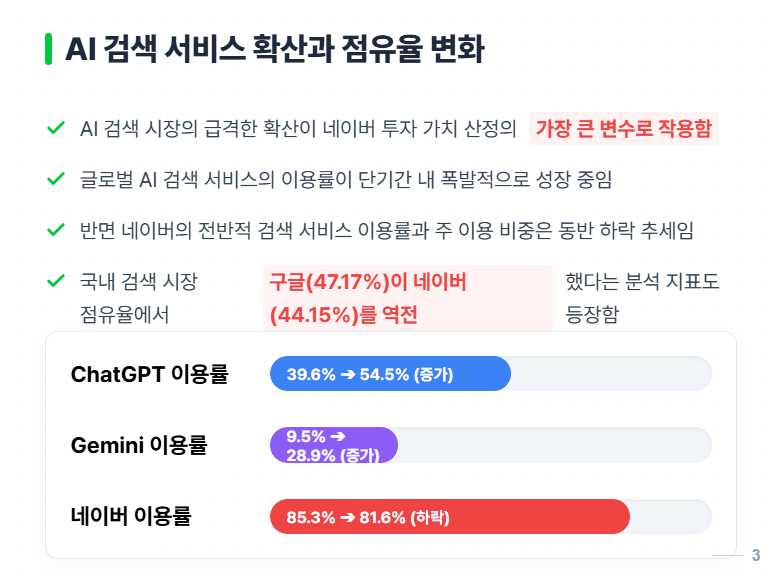
Task: Click the page number 3 indicator
Action: [x=756, y=555]
